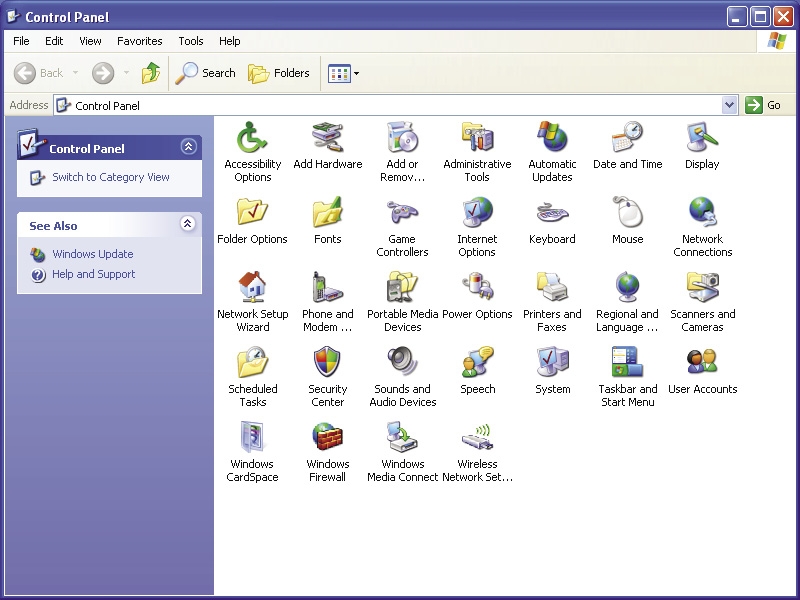
Task: Open the Forward history dropdown arrow
Action: pos(126,73)
